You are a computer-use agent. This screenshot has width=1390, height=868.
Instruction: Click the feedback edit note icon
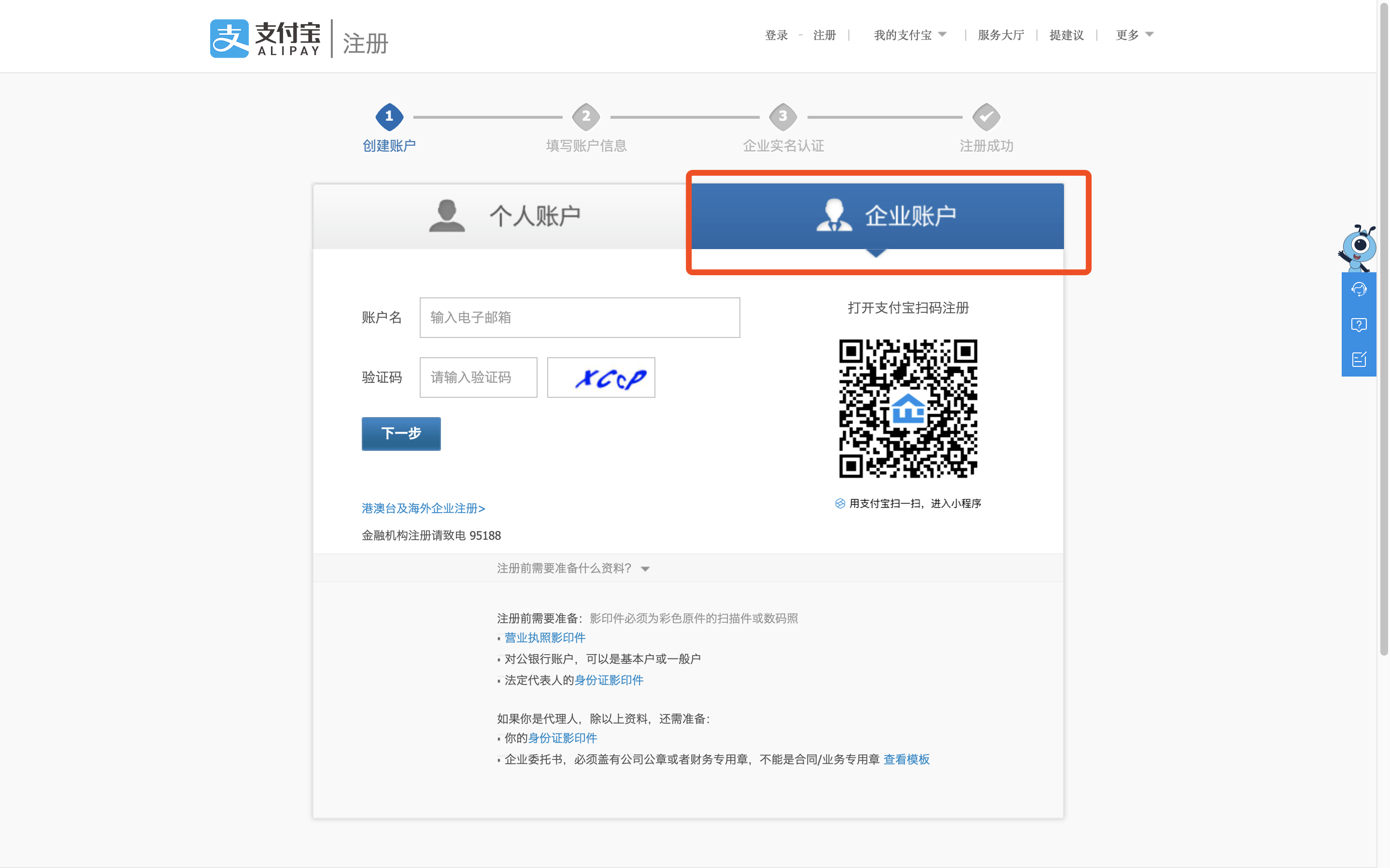pyautogui.click(x=1359, y=359)
